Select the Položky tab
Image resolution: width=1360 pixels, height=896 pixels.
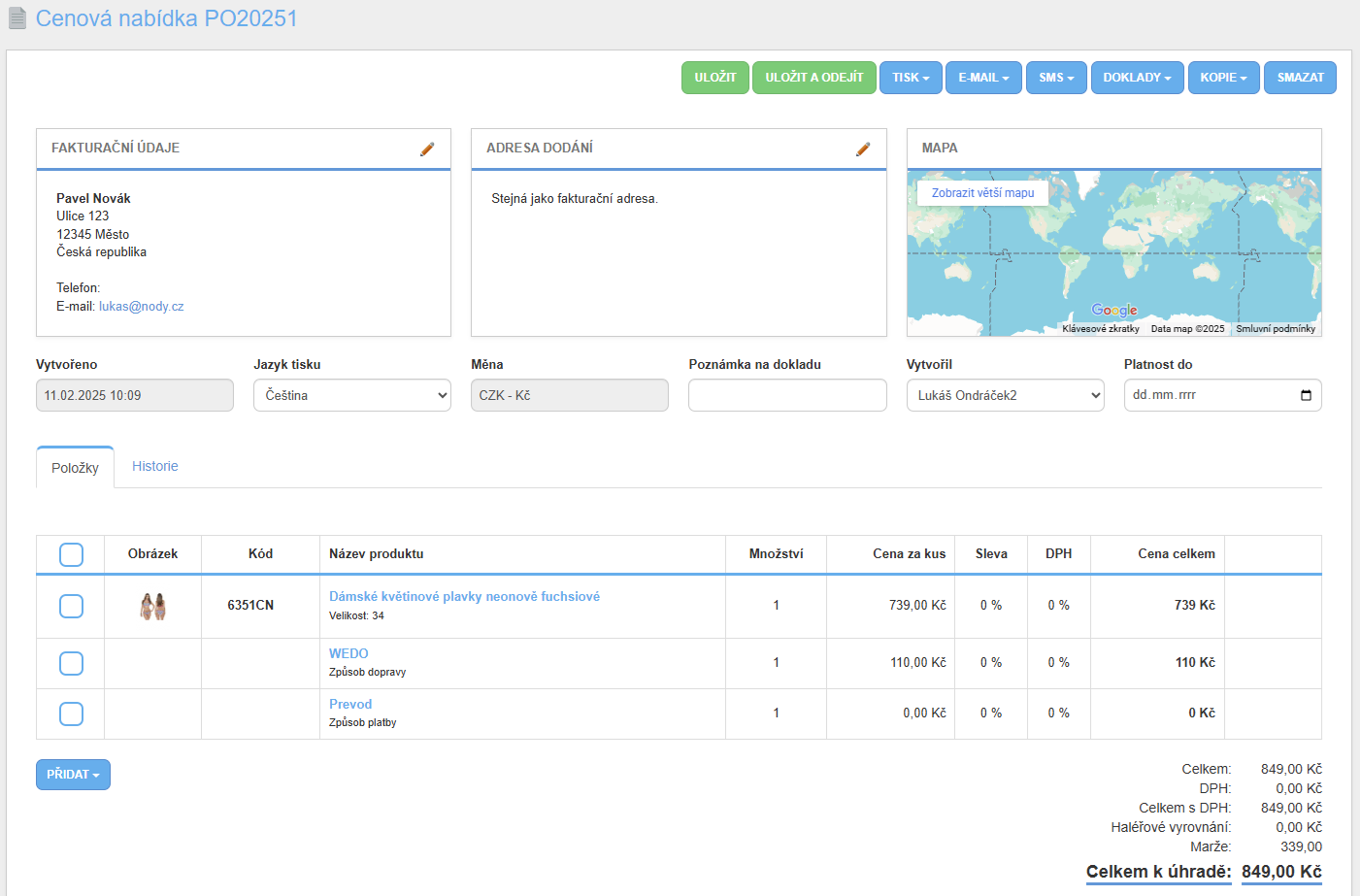(75, 468)
